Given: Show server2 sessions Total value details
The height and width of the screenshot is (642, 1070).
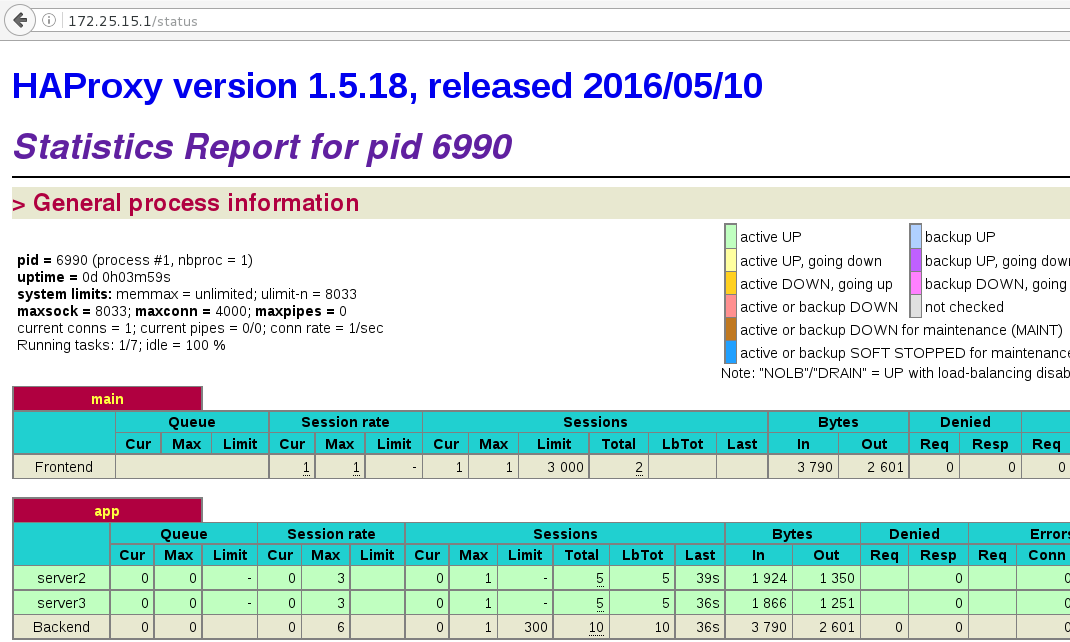Looking at the screenshot, I should click(x=599, y=579).
